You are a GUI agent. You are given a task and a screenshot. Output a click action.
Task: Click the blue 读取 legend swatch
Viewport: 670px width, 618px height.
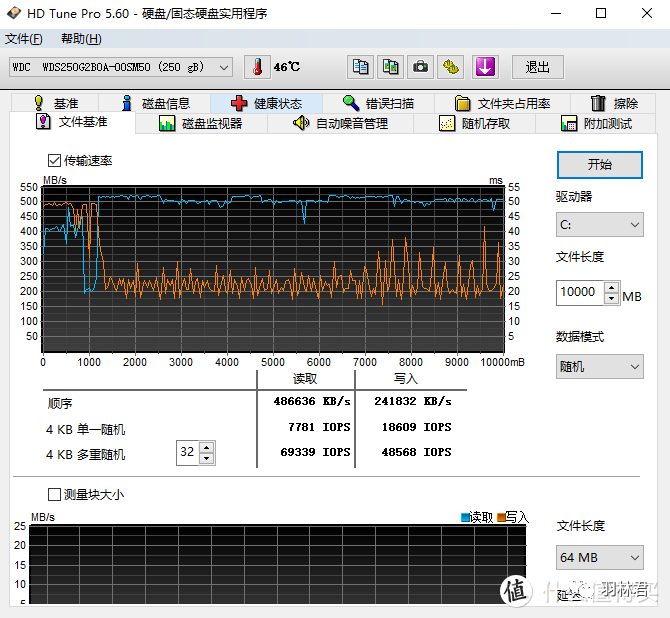[465, 518]
